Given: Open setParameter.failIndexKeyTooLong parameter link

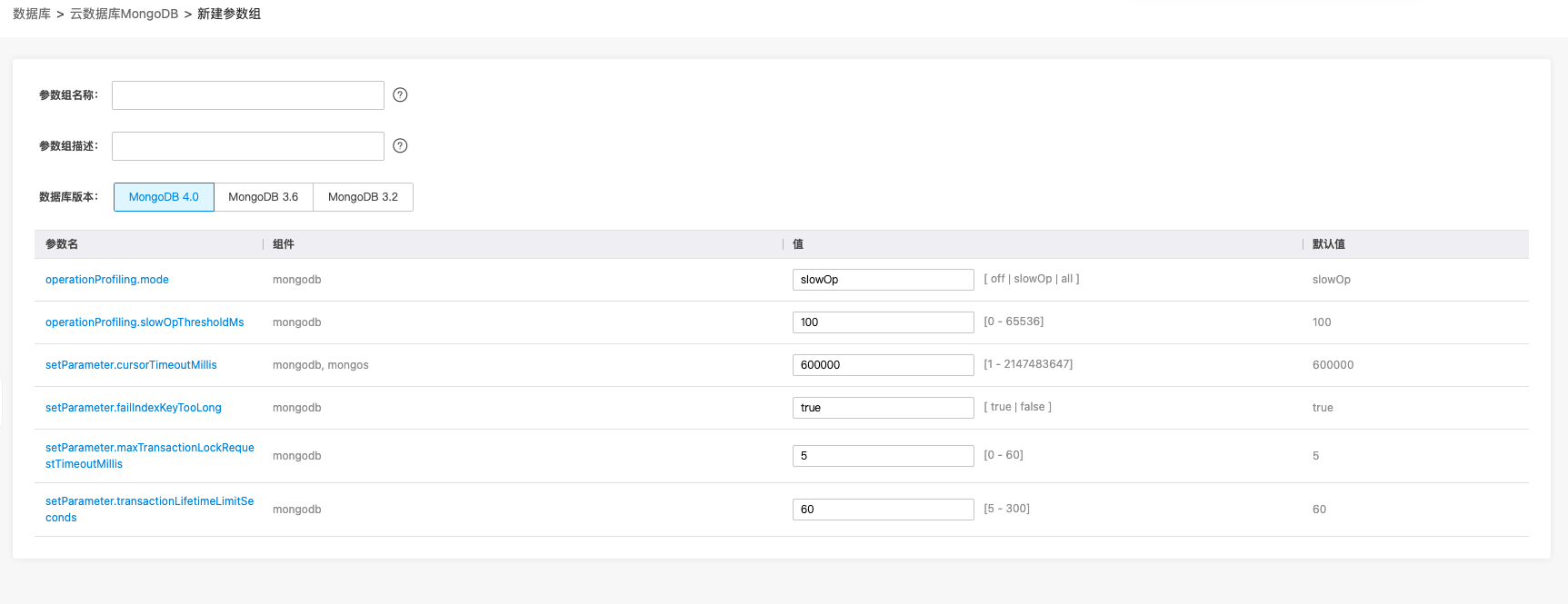Looking at the screenshot, I should pyautogui.click(x=134, y=408).
